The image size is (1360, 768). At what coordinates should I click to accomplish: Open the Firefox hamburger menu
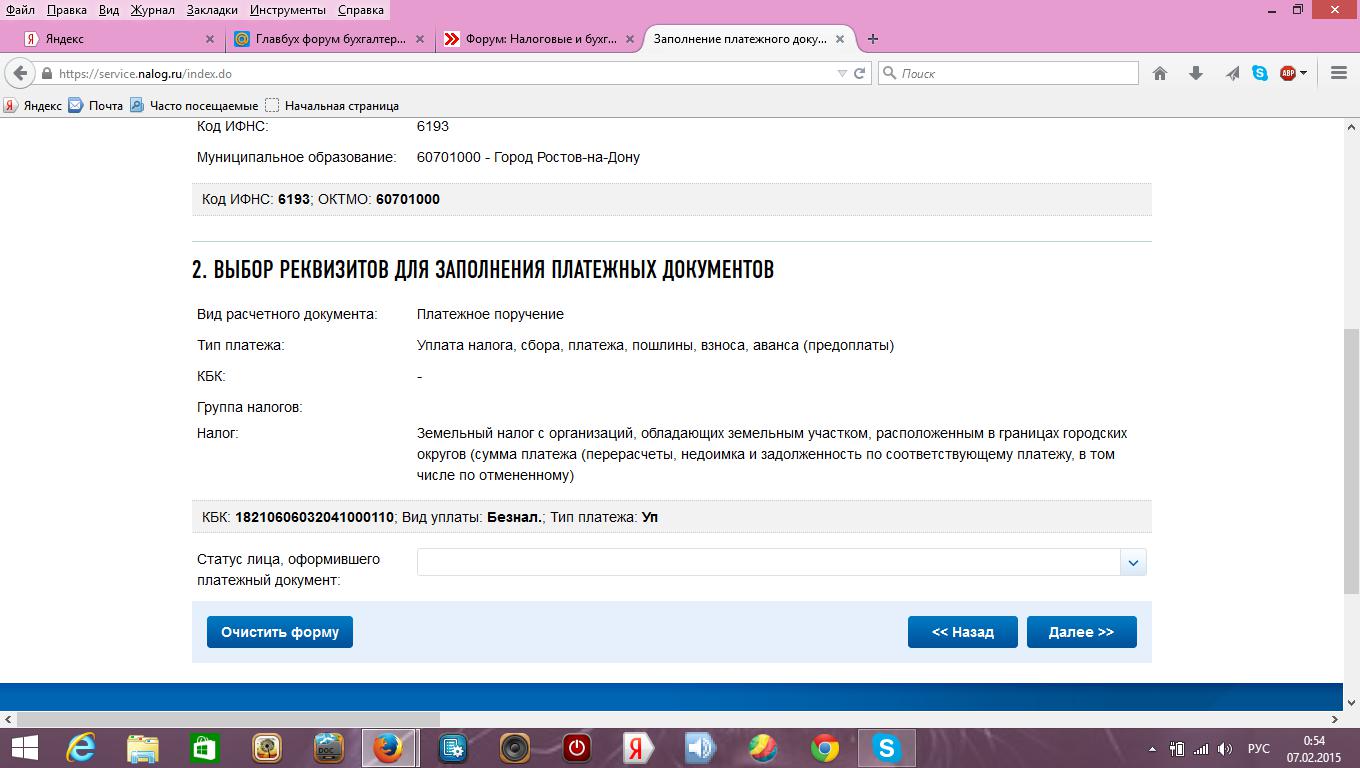(1339, 73)
